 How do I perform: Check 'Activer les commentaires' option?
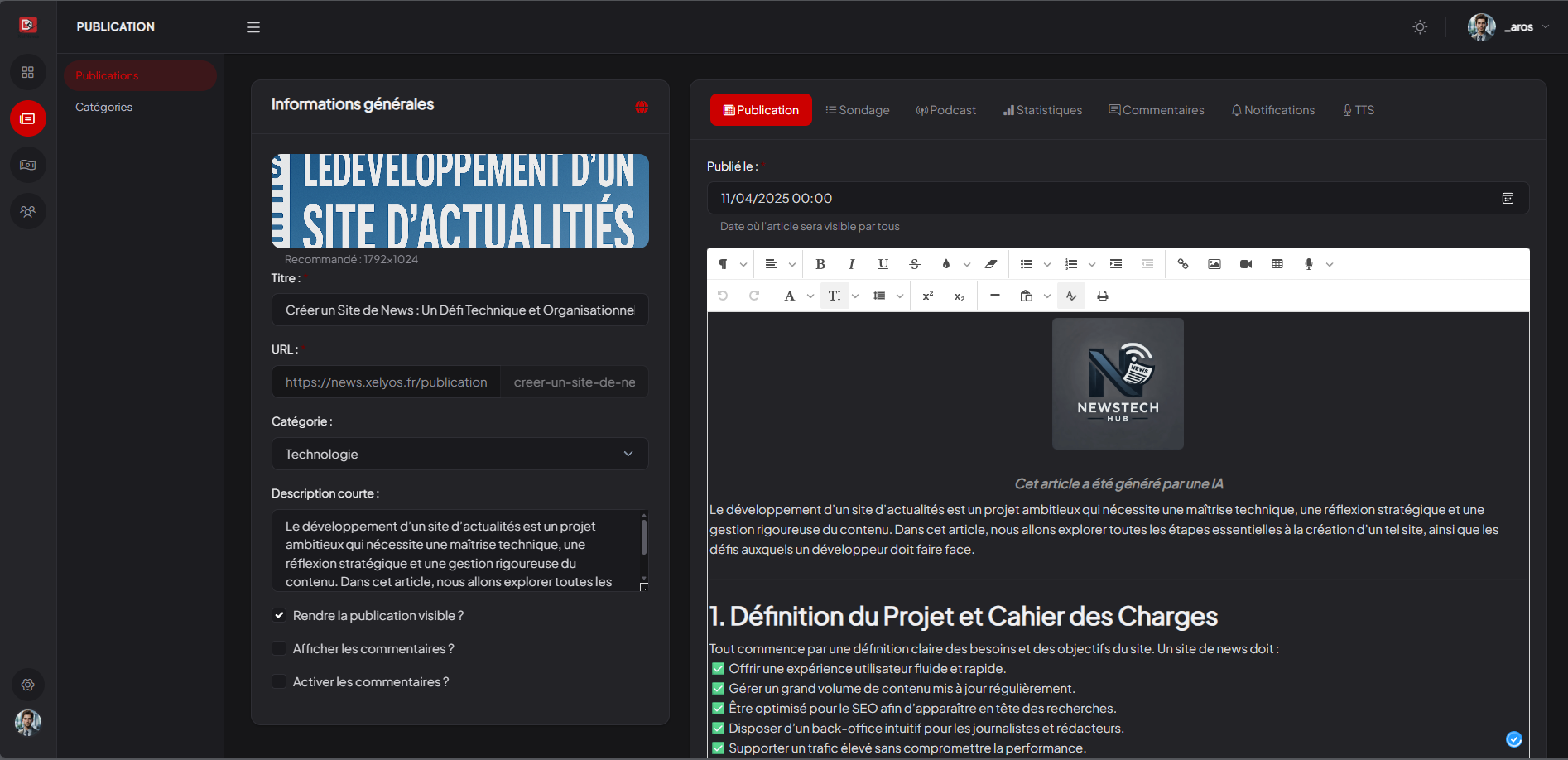click(279, 682)
